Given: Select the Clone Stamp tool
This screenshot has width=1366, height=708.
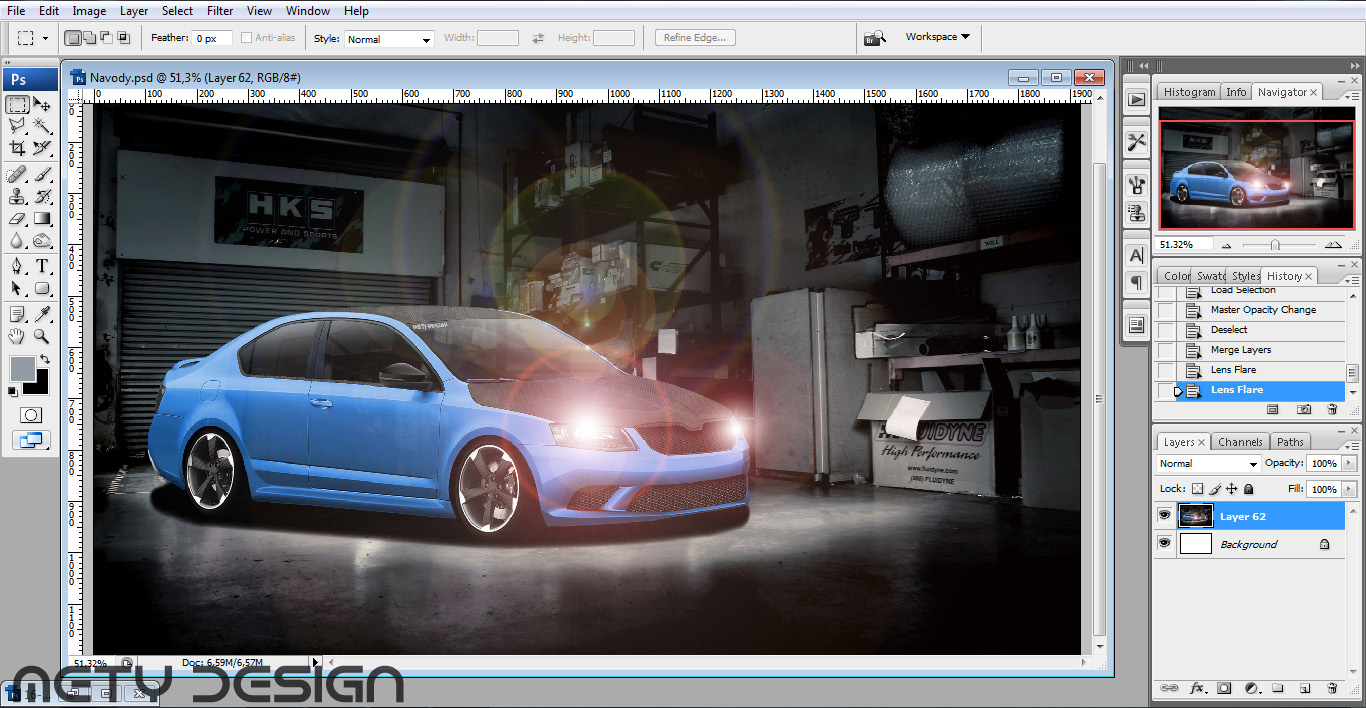Looking at the screenshot, I should pos(17,197).
